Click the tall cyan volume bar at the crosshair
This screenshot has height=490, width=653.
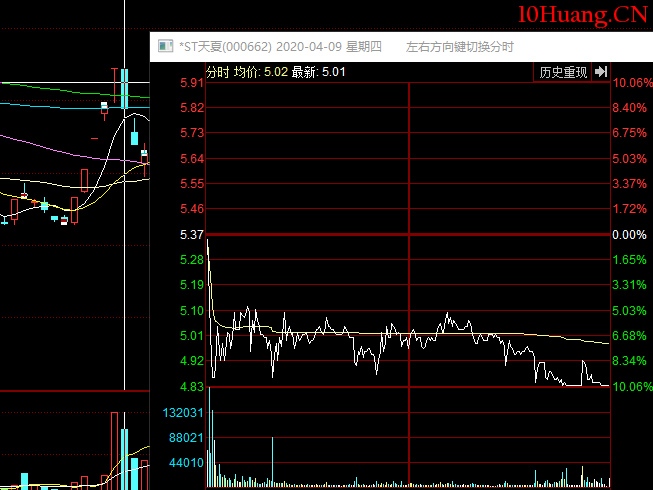coord(125,459)
